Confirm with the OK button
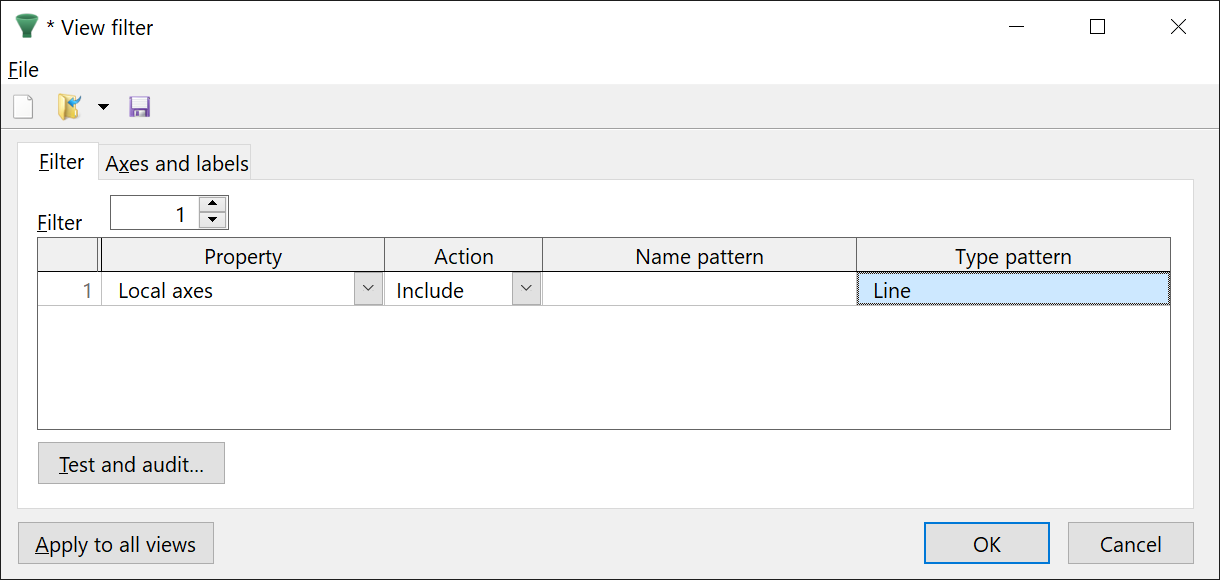1220x580 pixels. (986, 544)
